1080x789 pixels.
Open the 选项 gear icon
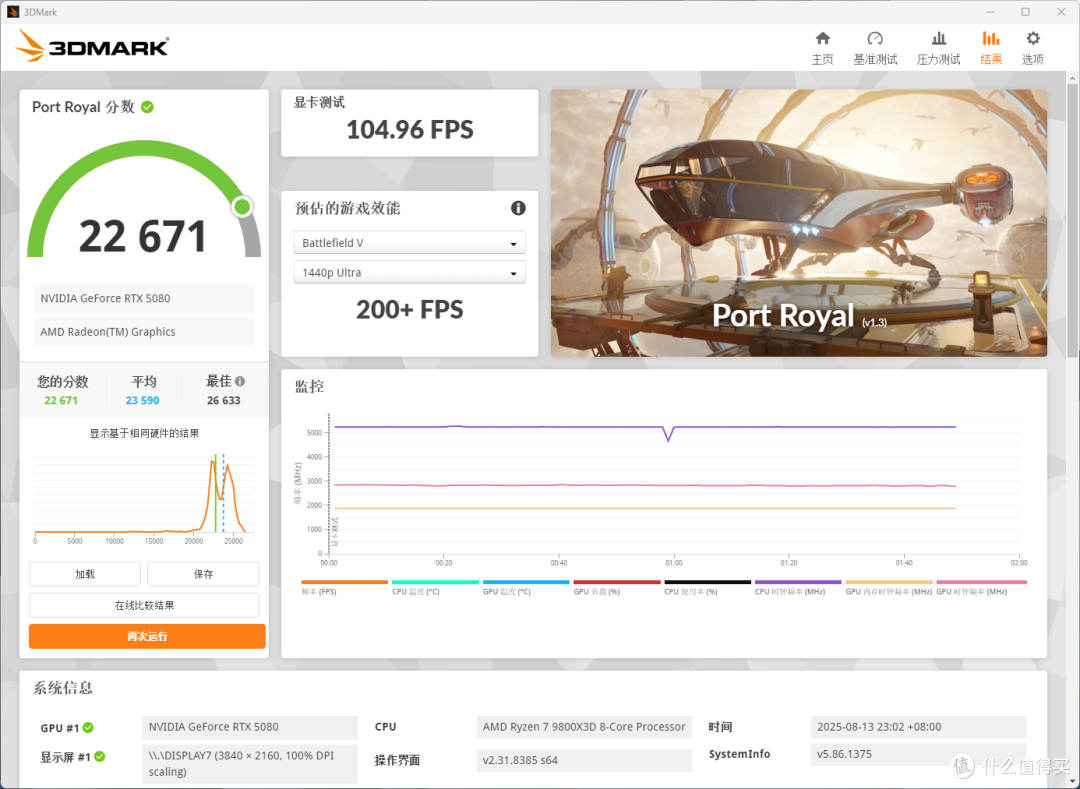[x=1032, y=39]
